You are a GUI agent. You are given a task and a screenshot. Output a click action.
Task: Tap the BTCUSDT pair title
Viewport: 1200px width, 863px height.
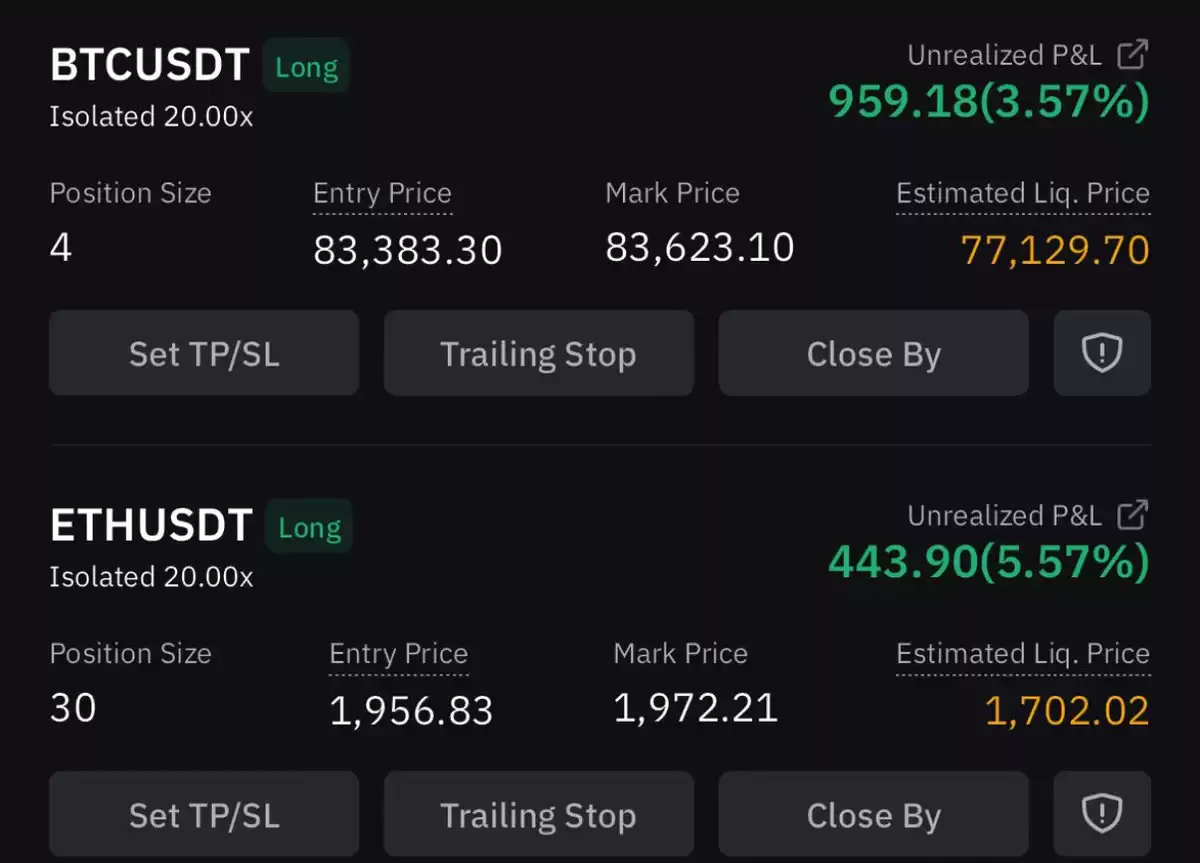[149, 66]
